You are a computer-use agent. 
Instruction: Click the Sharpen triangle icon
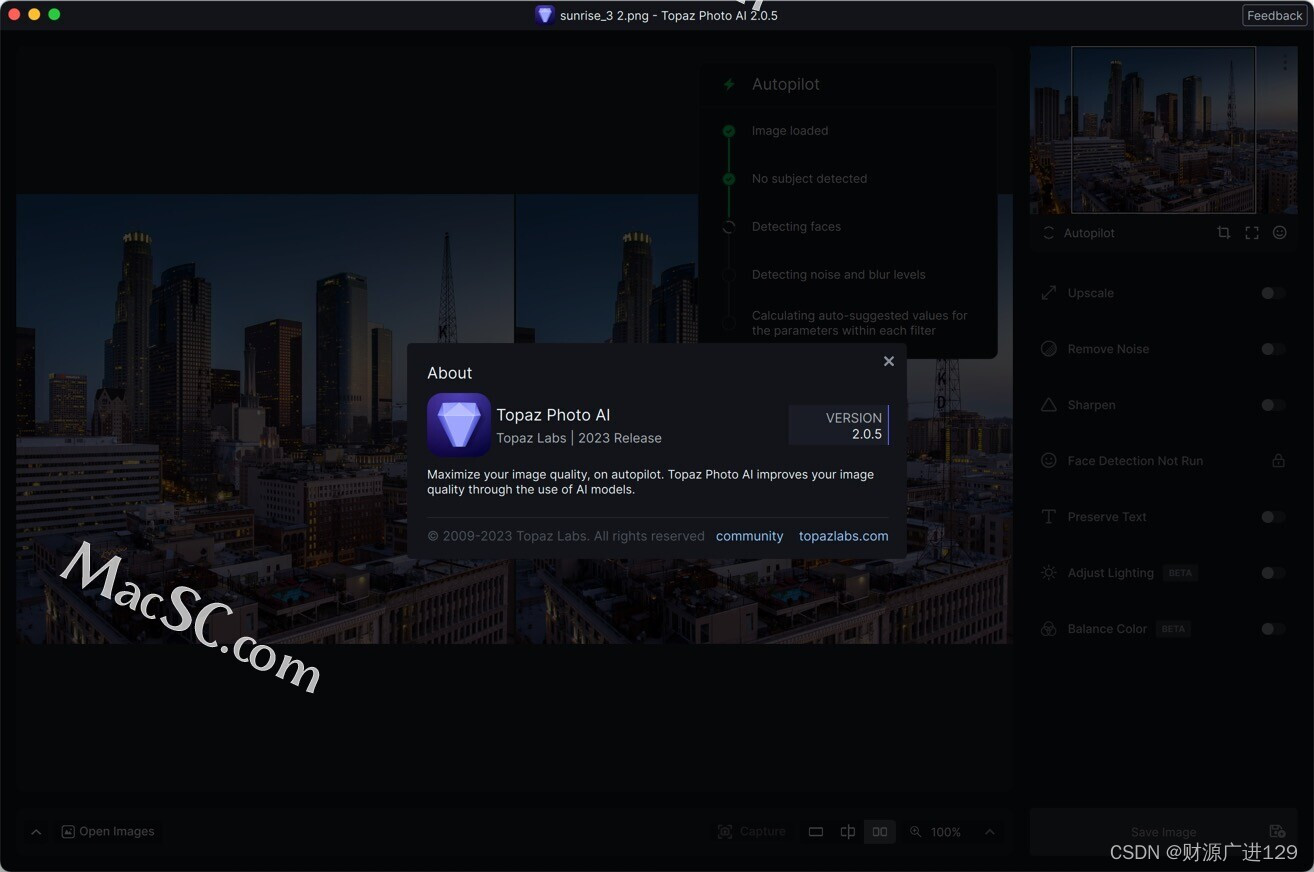[x=1049, y=405]
